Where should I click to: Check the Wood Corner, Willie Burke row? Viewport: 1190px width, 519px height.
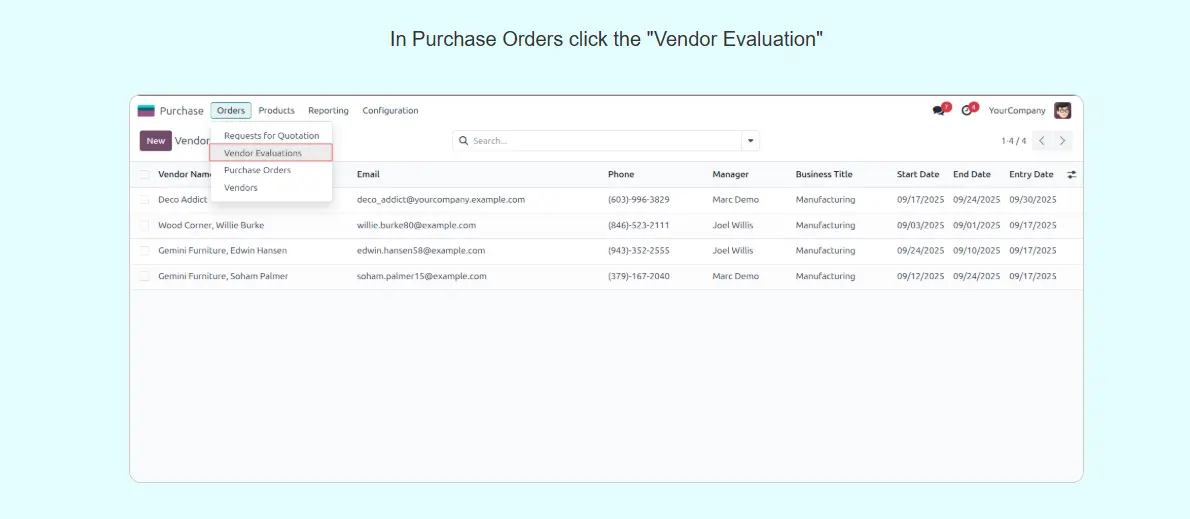tap(144, 226)
